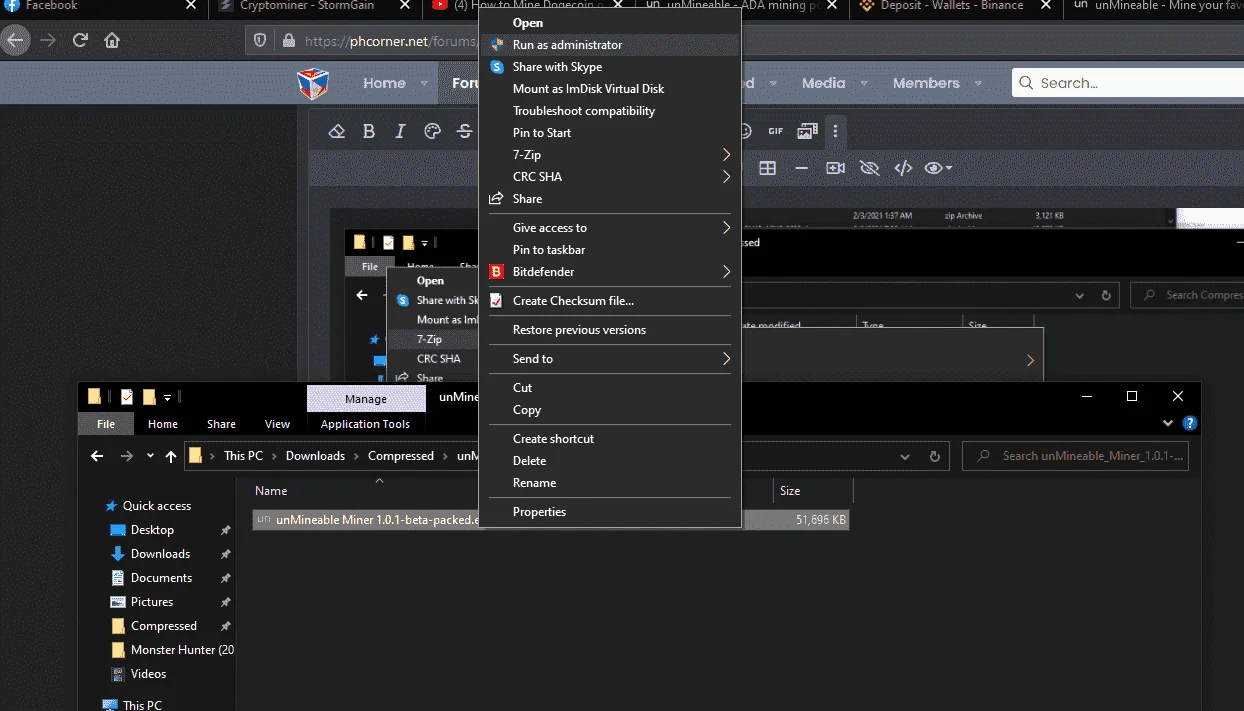Choose Run as administrator

point(611,45)
